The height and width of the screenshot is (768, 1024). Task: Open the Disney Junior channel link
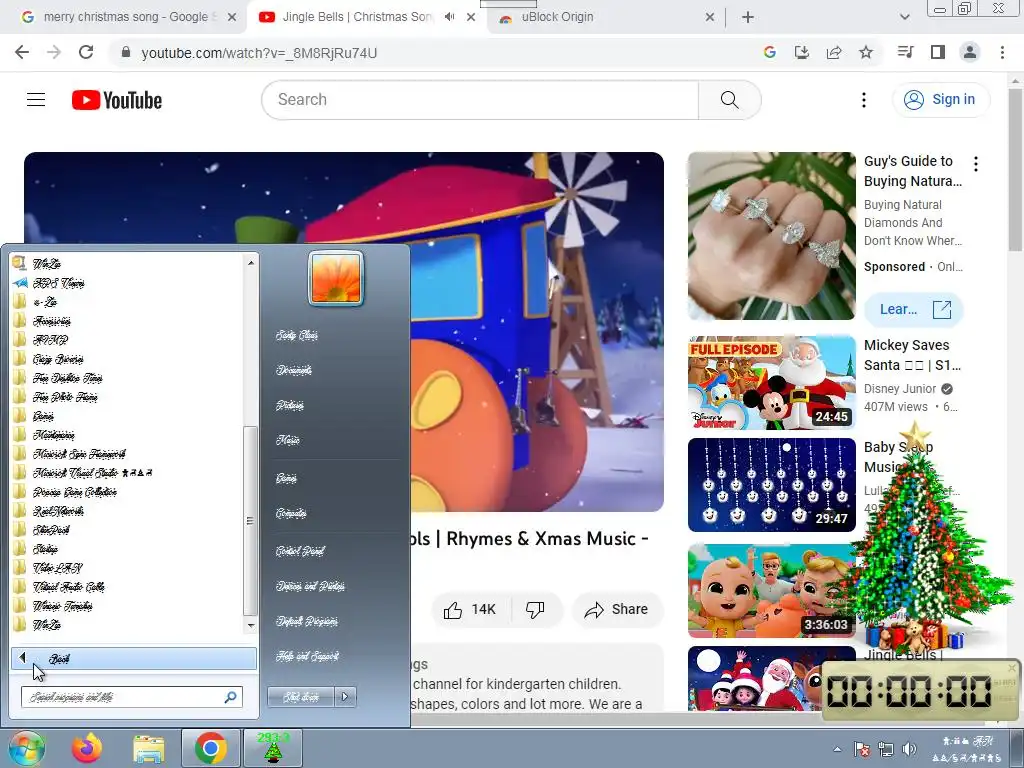(900, 389)
